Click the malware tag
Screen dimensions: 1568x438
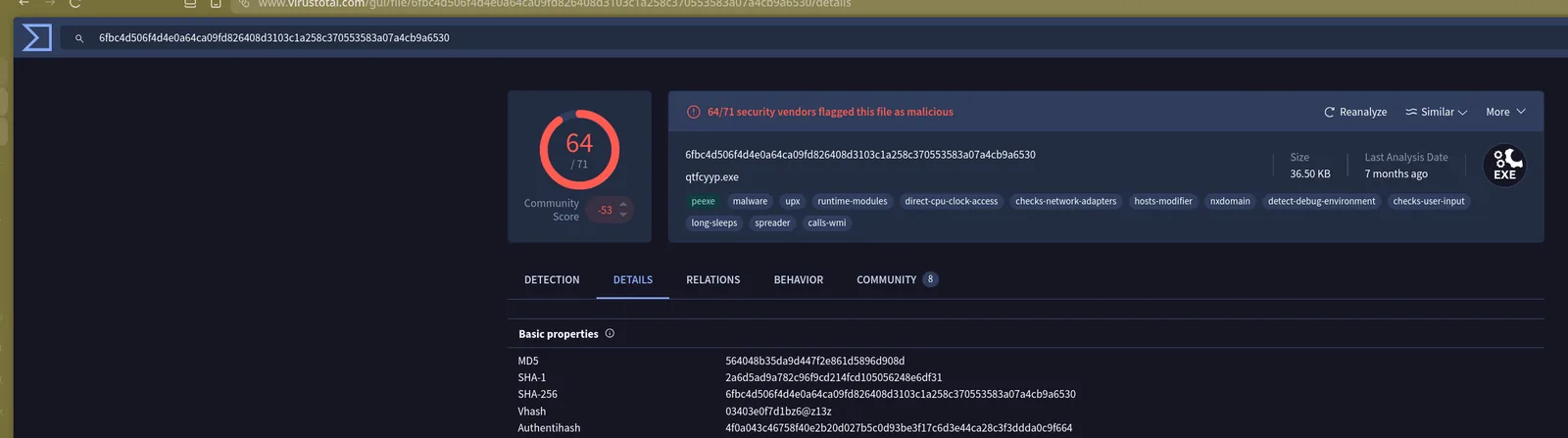750,201
